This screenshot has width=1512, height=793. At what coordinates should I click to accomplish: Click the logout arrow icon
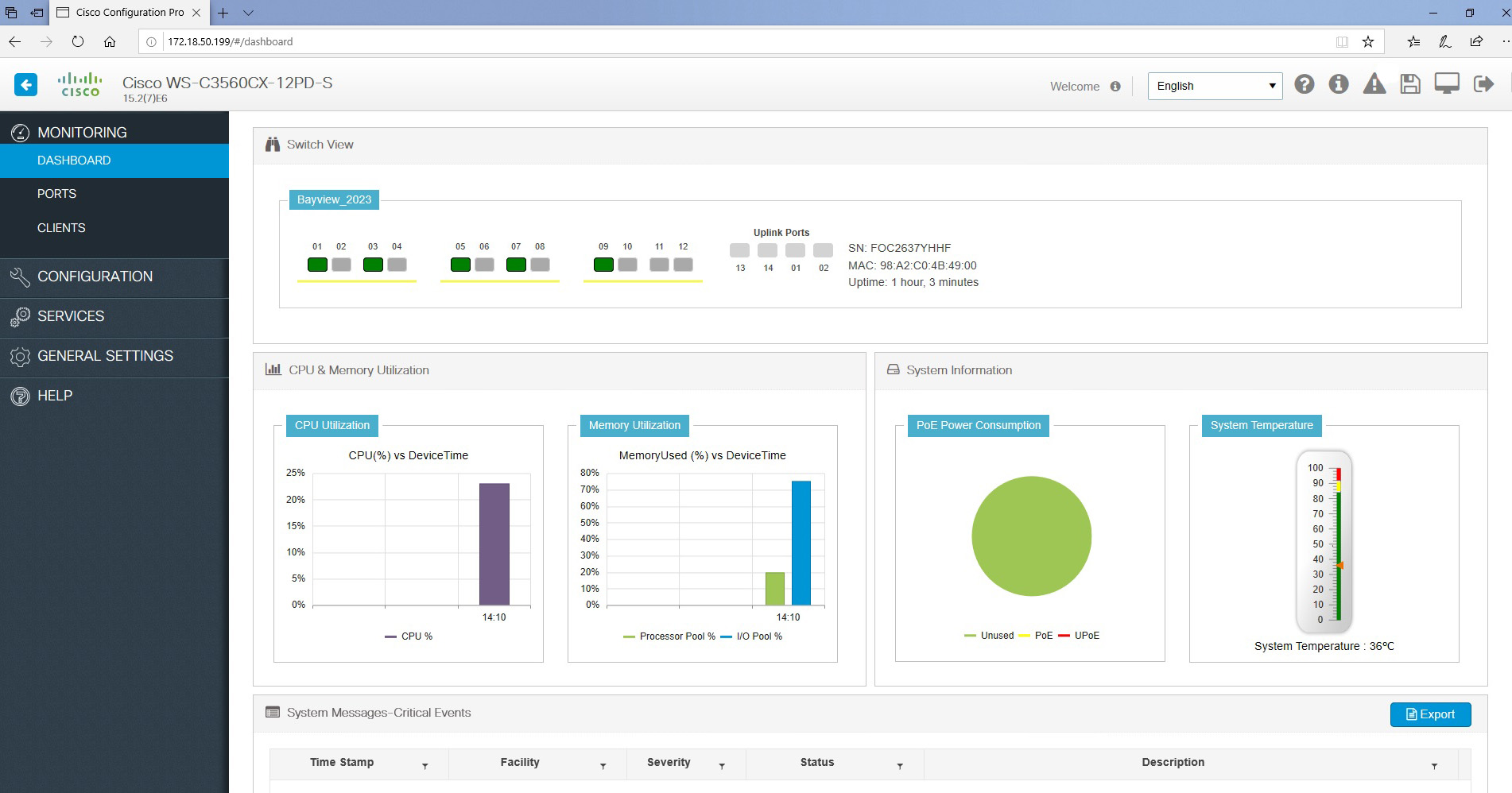point(1483,84)
